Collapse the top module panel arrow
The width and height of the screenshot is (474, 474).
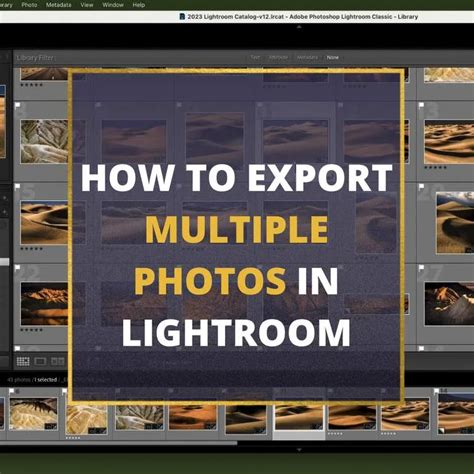coord(299,27)
